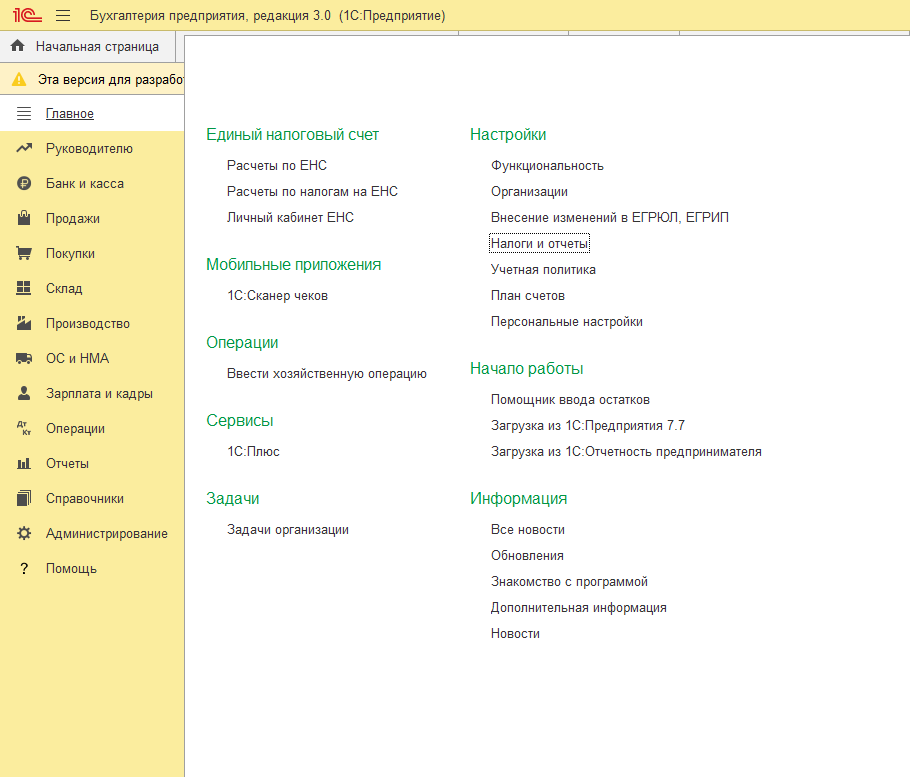Open Знакомство с программой
Image resolution: width=910 pixels, height=777 pixels.
coord(569,581)
